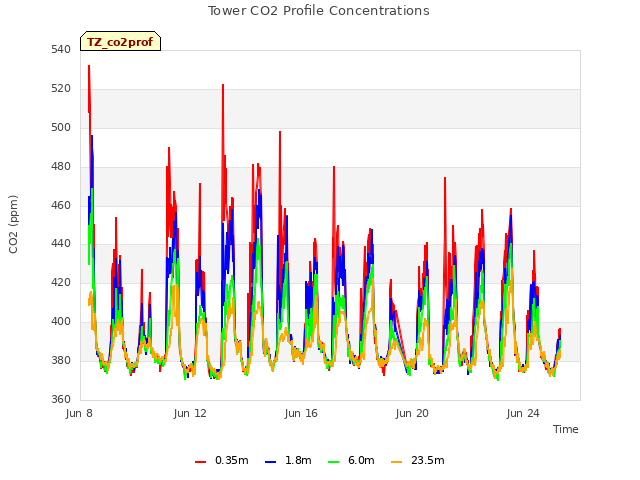Image resolution: width=640 pixels, height=480 pixels.
Task: Click the chart title Tower CO2 Profile Concentrations
Action: [318, 11]
